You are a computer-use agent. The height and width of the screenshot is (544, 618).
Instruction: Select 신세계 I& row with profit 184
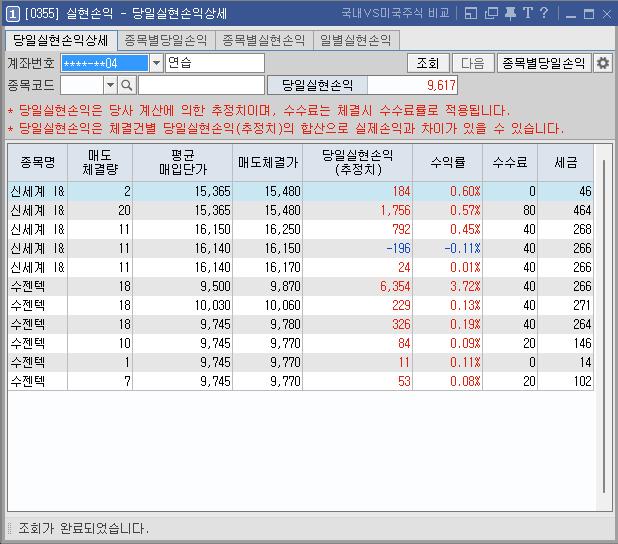point(300,192)
